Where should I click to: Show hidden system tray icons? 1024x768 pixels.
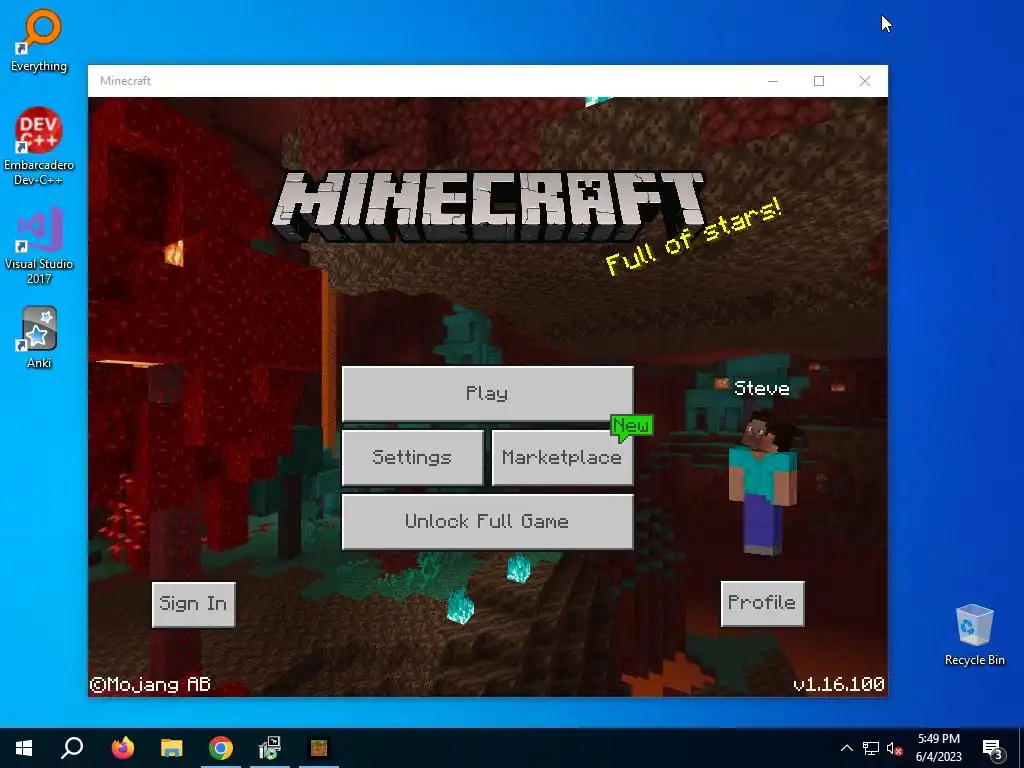click(x=846, y=748)
